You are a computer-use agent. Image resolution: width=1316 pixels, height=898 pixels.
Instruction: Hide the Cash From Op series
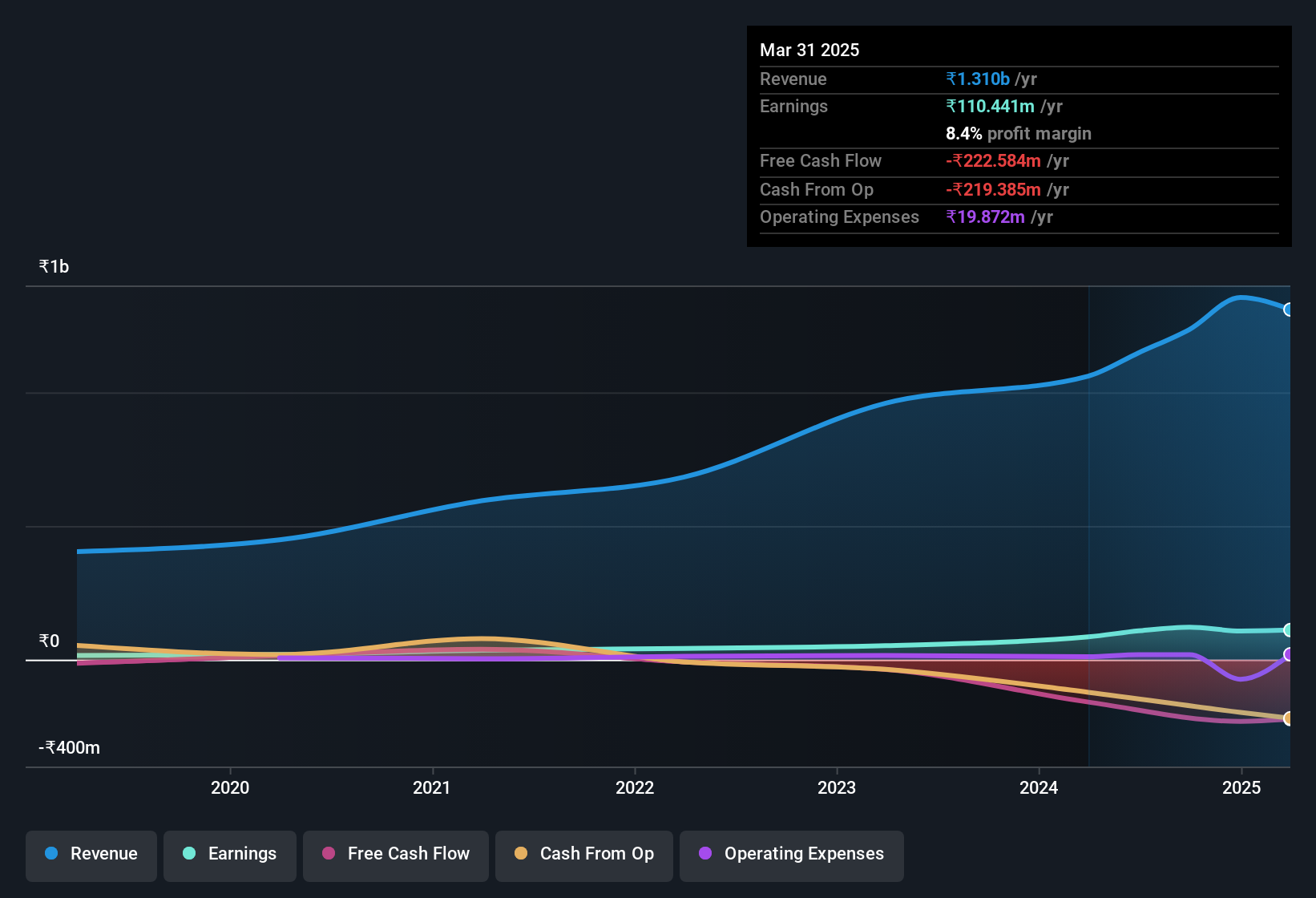point(584,854)
